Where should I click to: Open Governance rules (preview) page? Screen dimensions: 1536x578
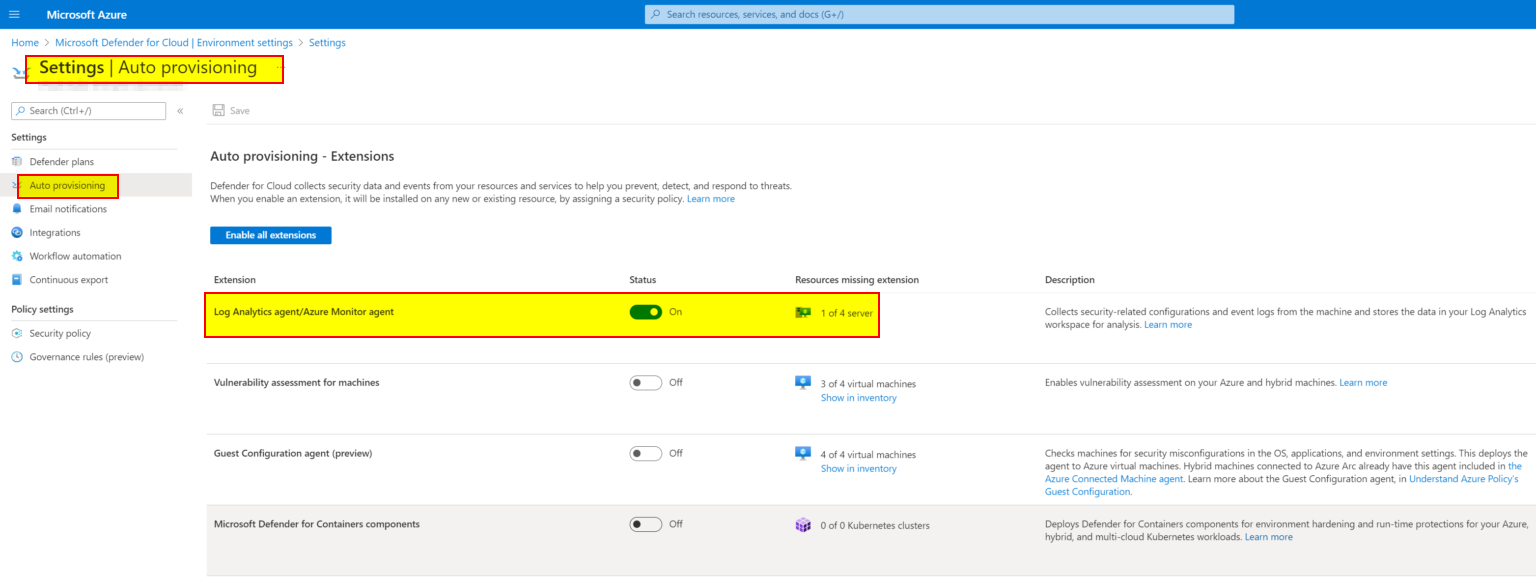(x=87, y=357)
